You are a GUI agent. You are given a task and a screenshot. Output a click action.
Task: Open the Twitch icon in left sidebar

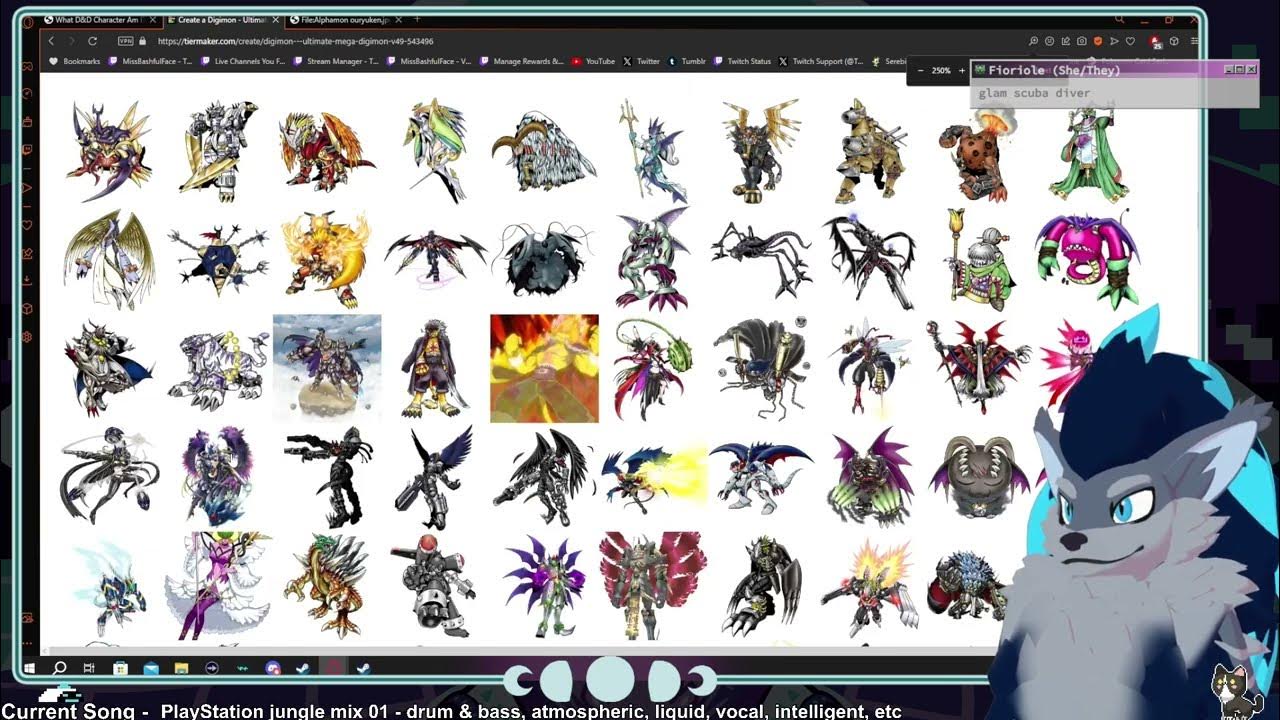coord(28,149)
